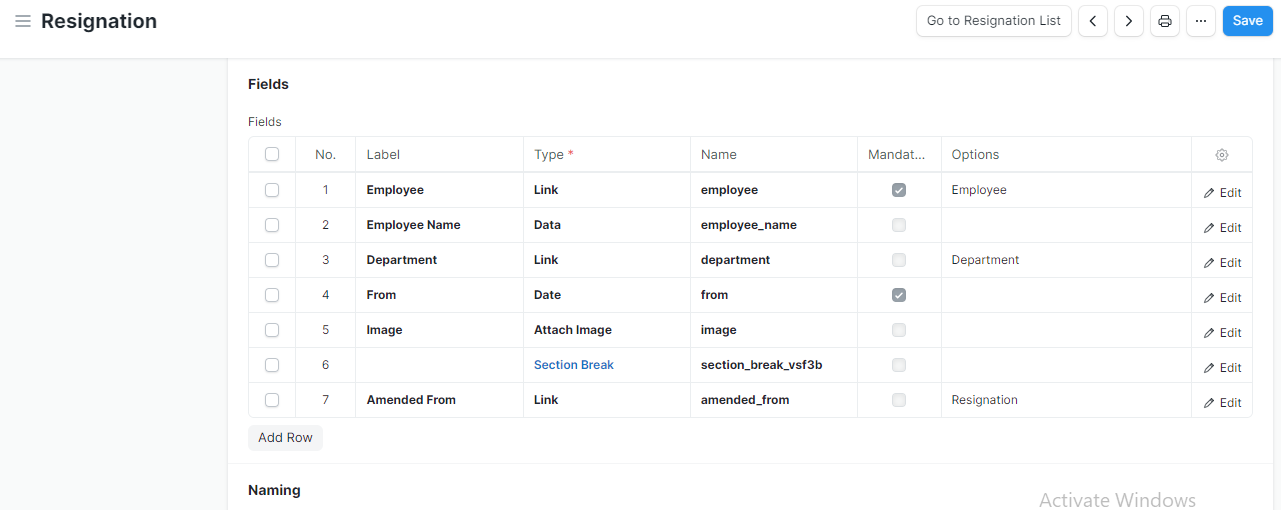The width and height of the screenshot is (1281, 510).
Task: Open the three-dots more options menu
Action: (x=1200, y=21)
